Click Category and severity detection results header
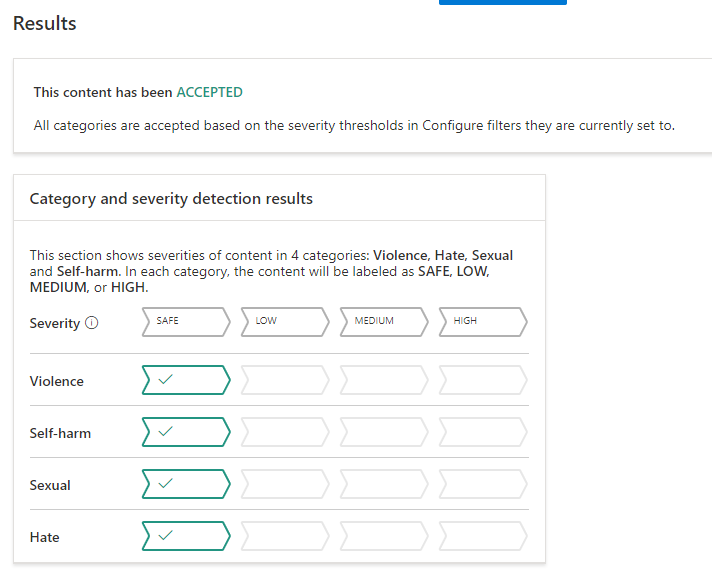This screenshot has width=712, height=588. (x=171, y=199)
